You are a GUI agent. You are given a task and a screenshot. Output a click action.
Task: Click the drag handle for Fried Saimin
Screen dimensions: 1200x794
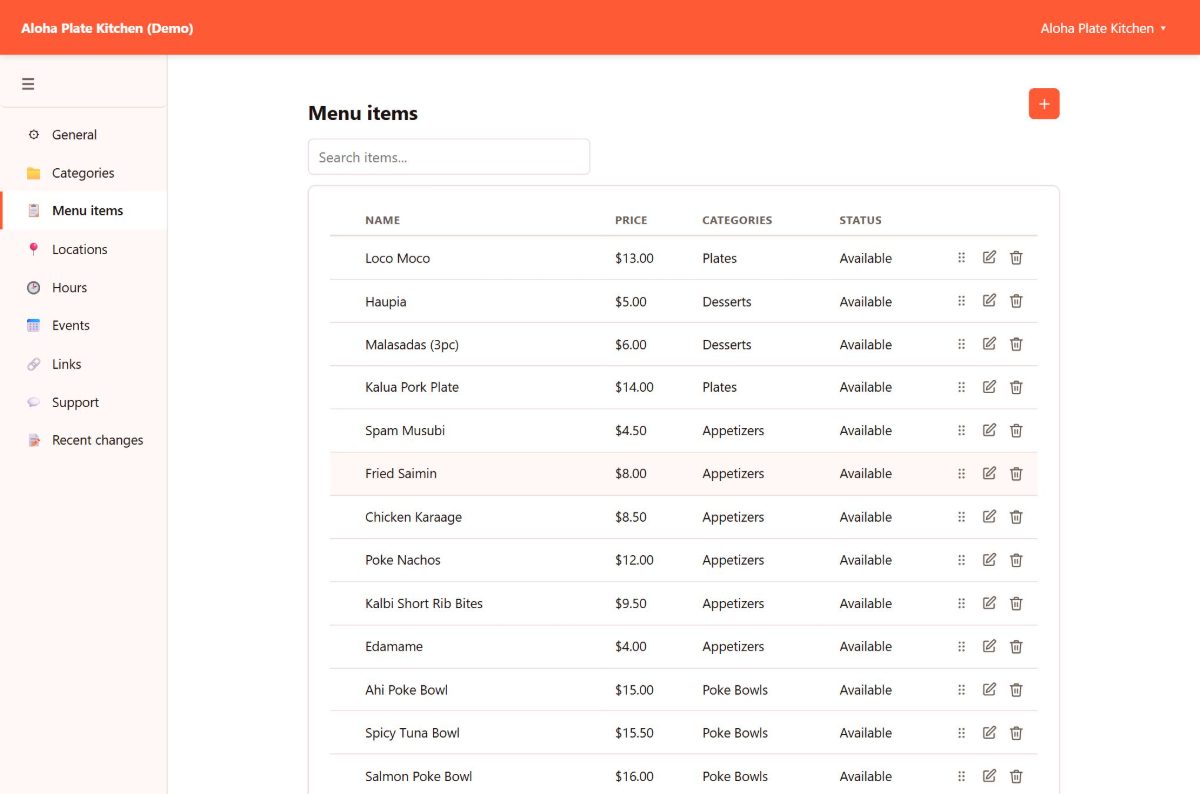pos(962,474)
